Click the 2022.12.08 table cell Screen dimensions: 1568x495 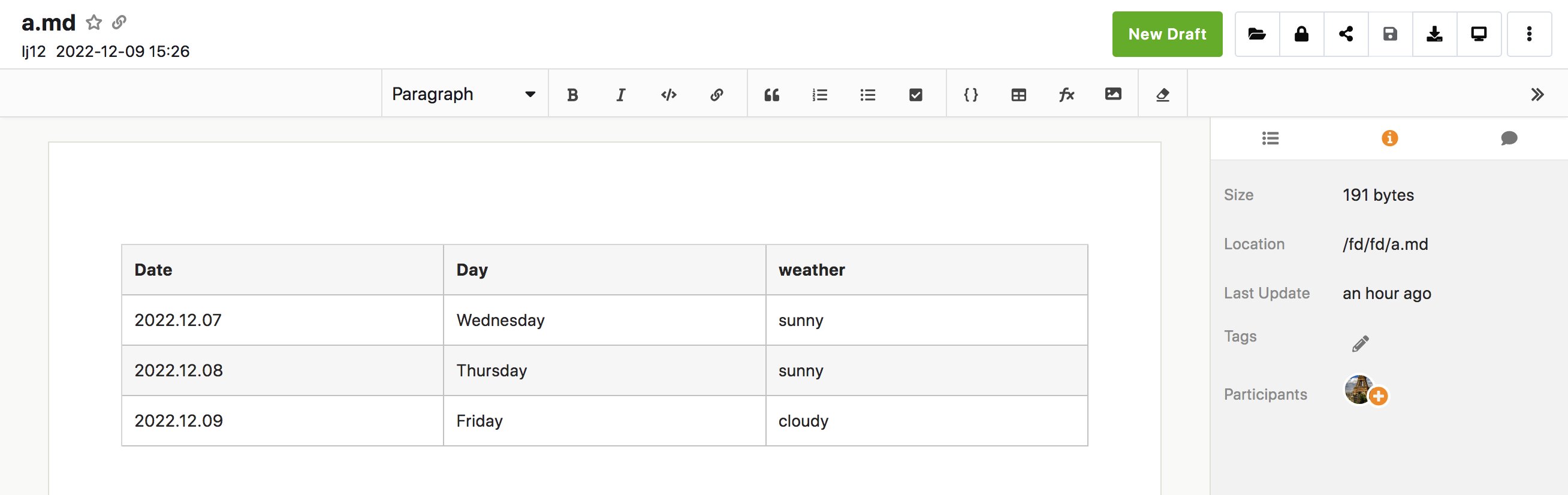pyautogui.click(x=282, y=371)
